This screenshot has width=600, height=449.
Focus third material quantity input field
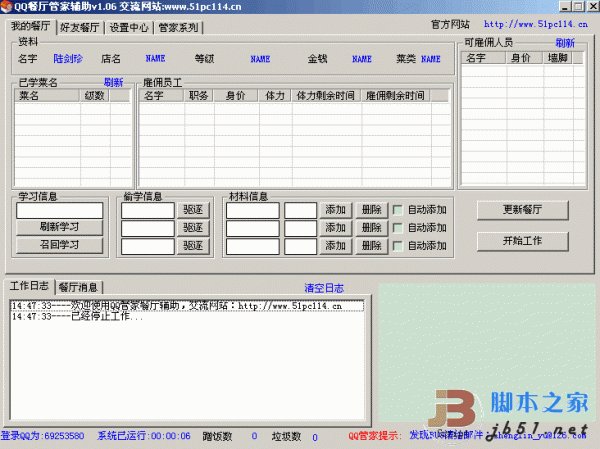(300, 247)
